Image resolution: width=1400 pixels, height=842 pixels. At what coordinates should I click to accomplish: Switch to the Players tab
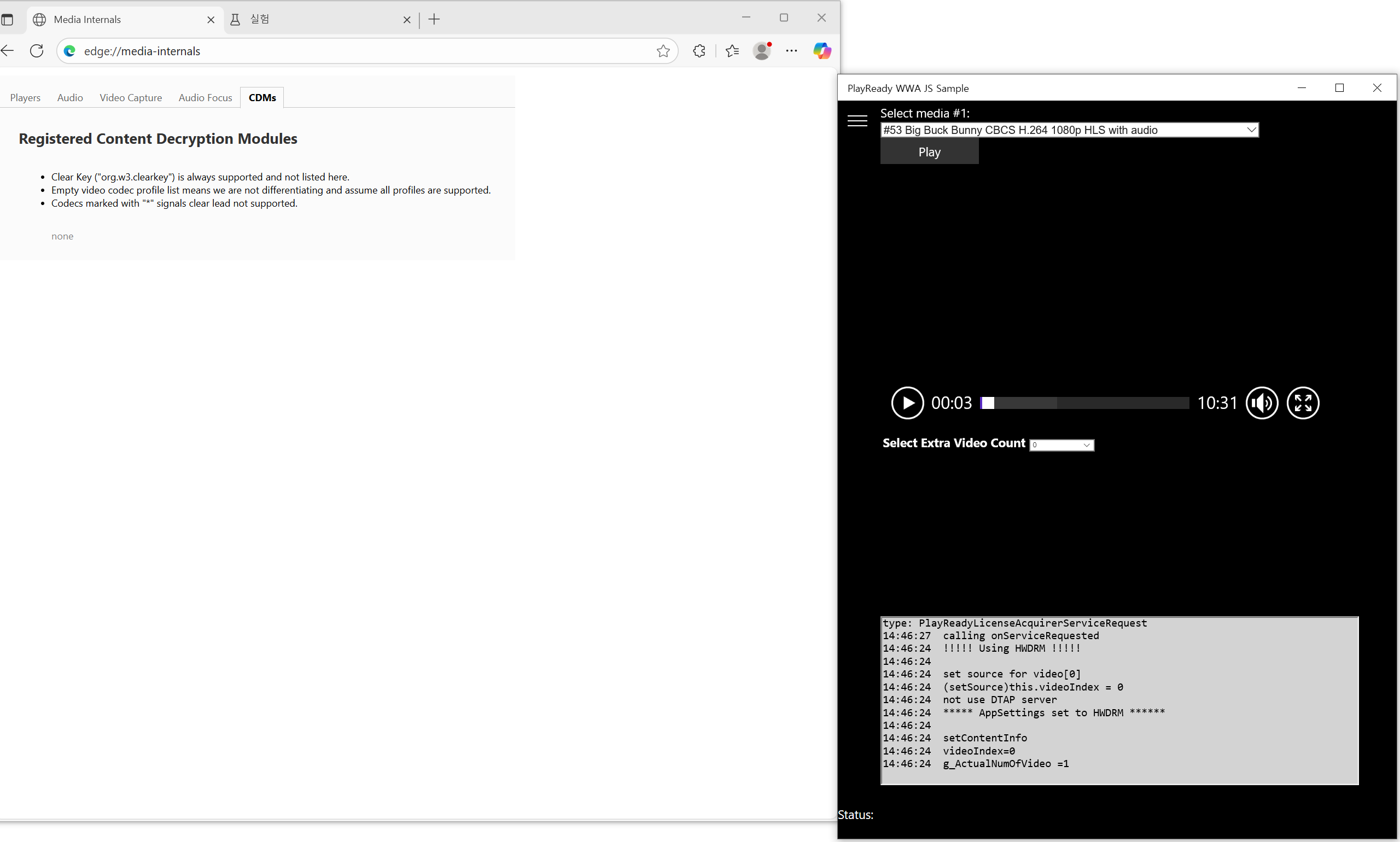25,97
